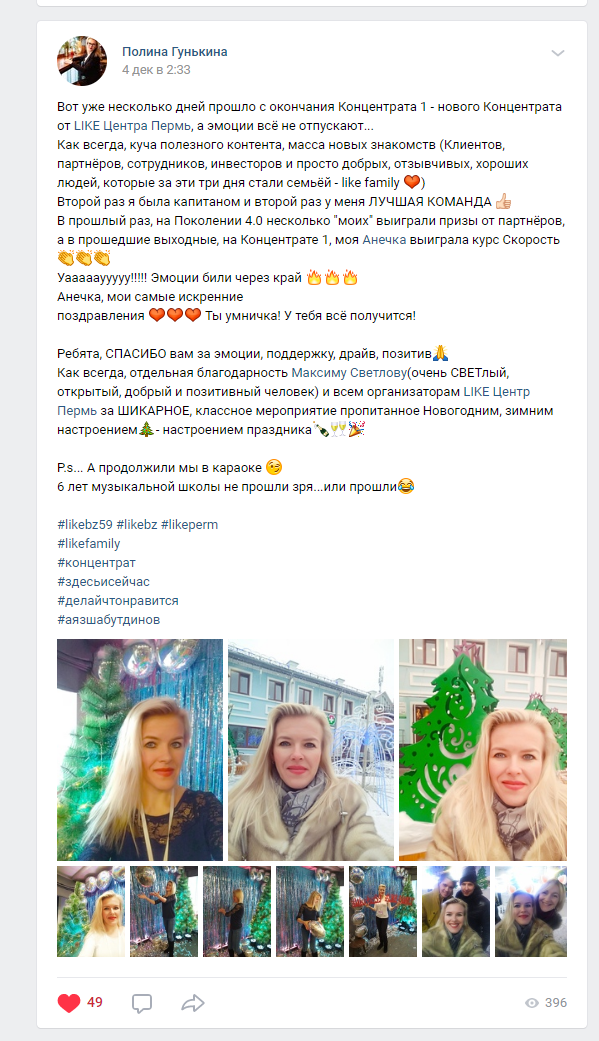
Task: Open the large photo with green tree decoration
Action: (x=483, y=750)
